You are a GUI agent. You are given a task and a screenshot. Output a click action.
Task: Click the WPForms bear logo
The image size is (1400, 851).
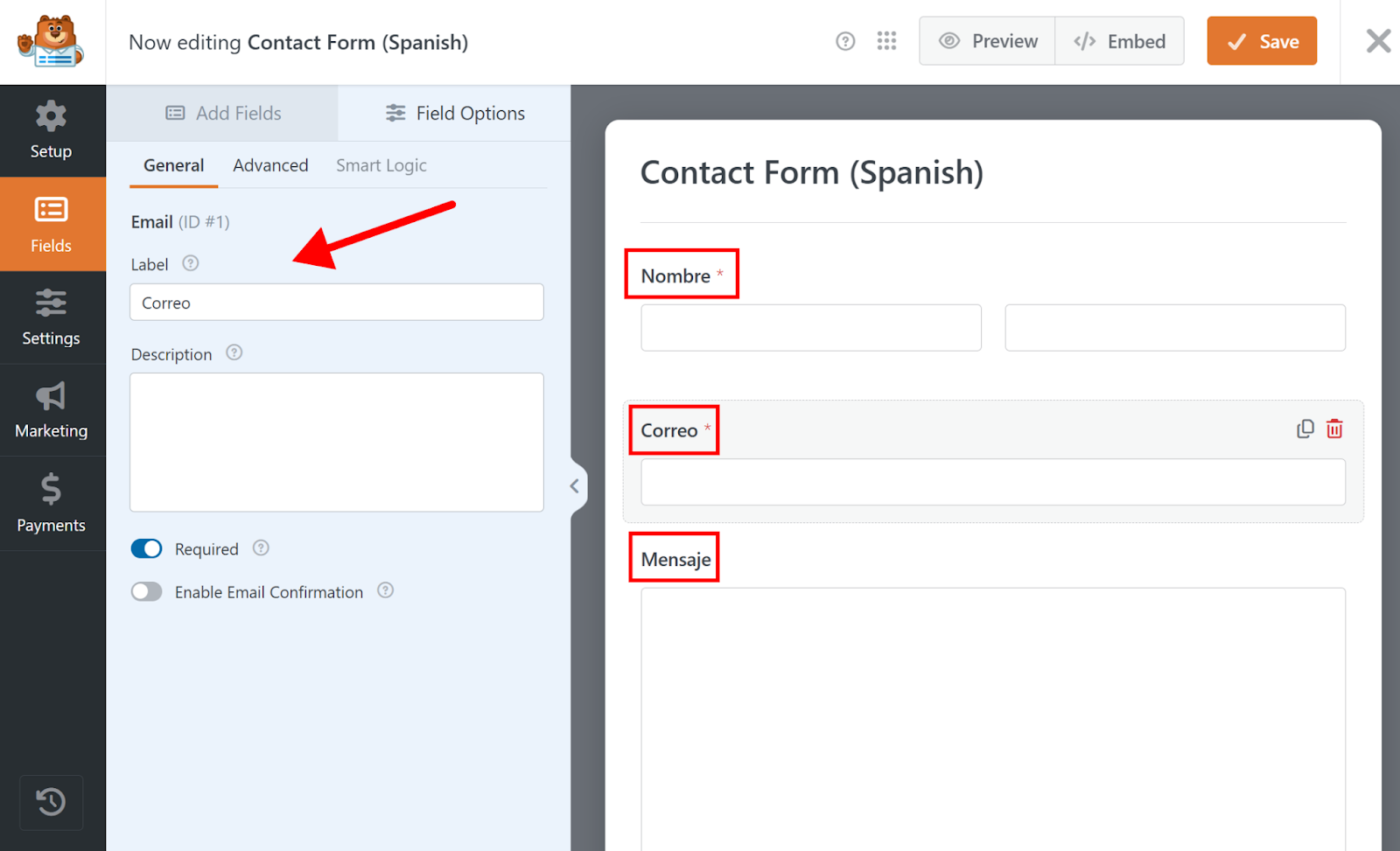point(52,40)
